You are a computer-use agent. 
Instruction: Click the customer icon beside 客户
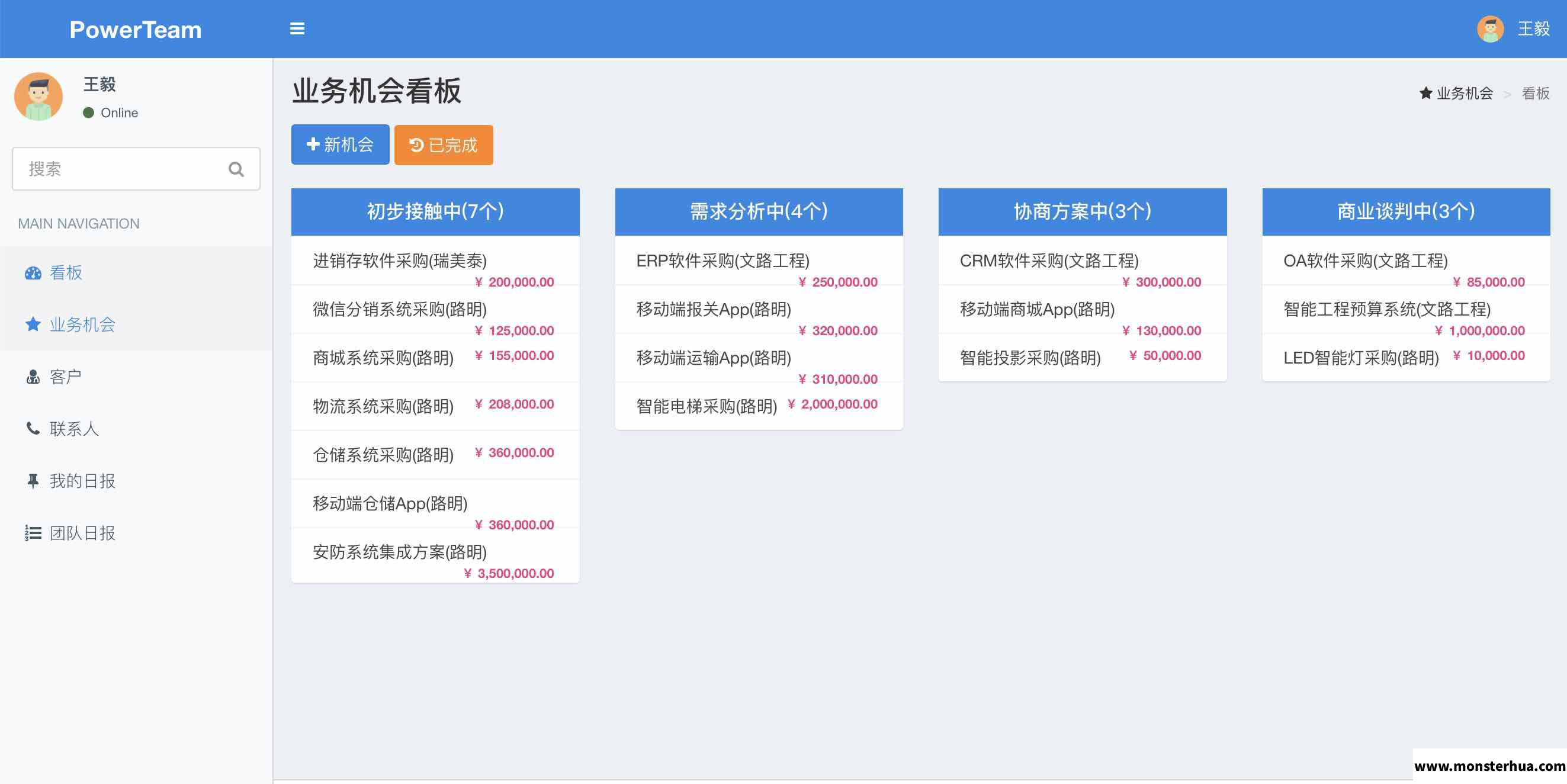pos(33,377)
